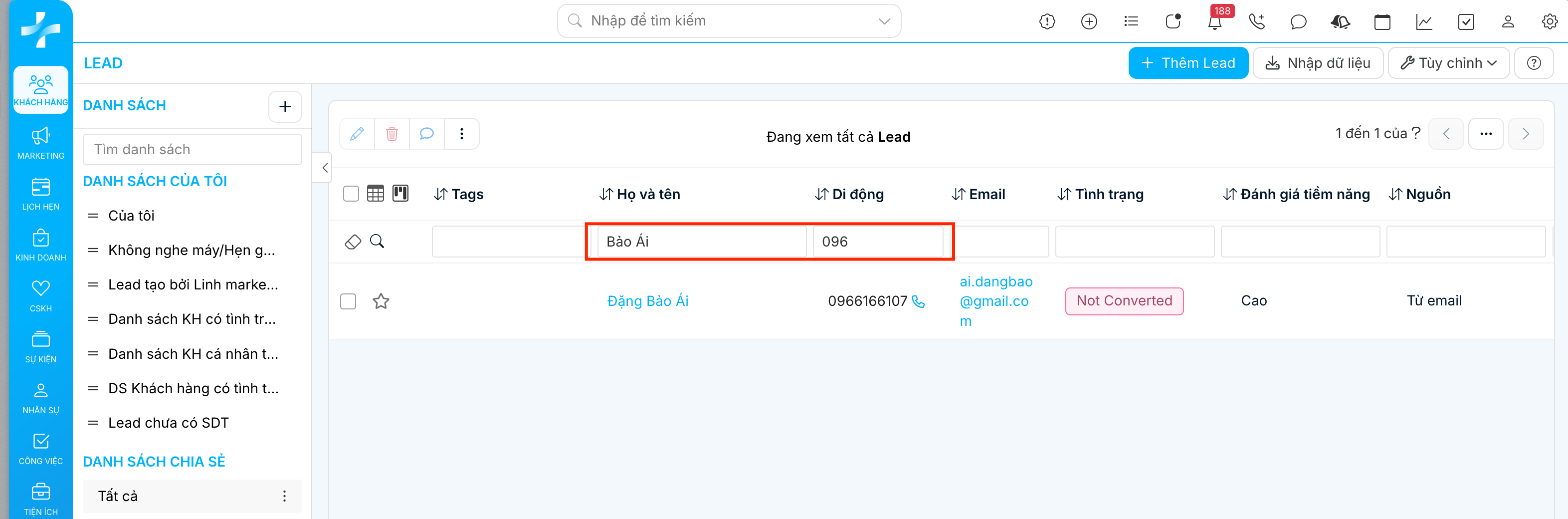Open the calendar icon in top bar

(x=1382, y=22)
